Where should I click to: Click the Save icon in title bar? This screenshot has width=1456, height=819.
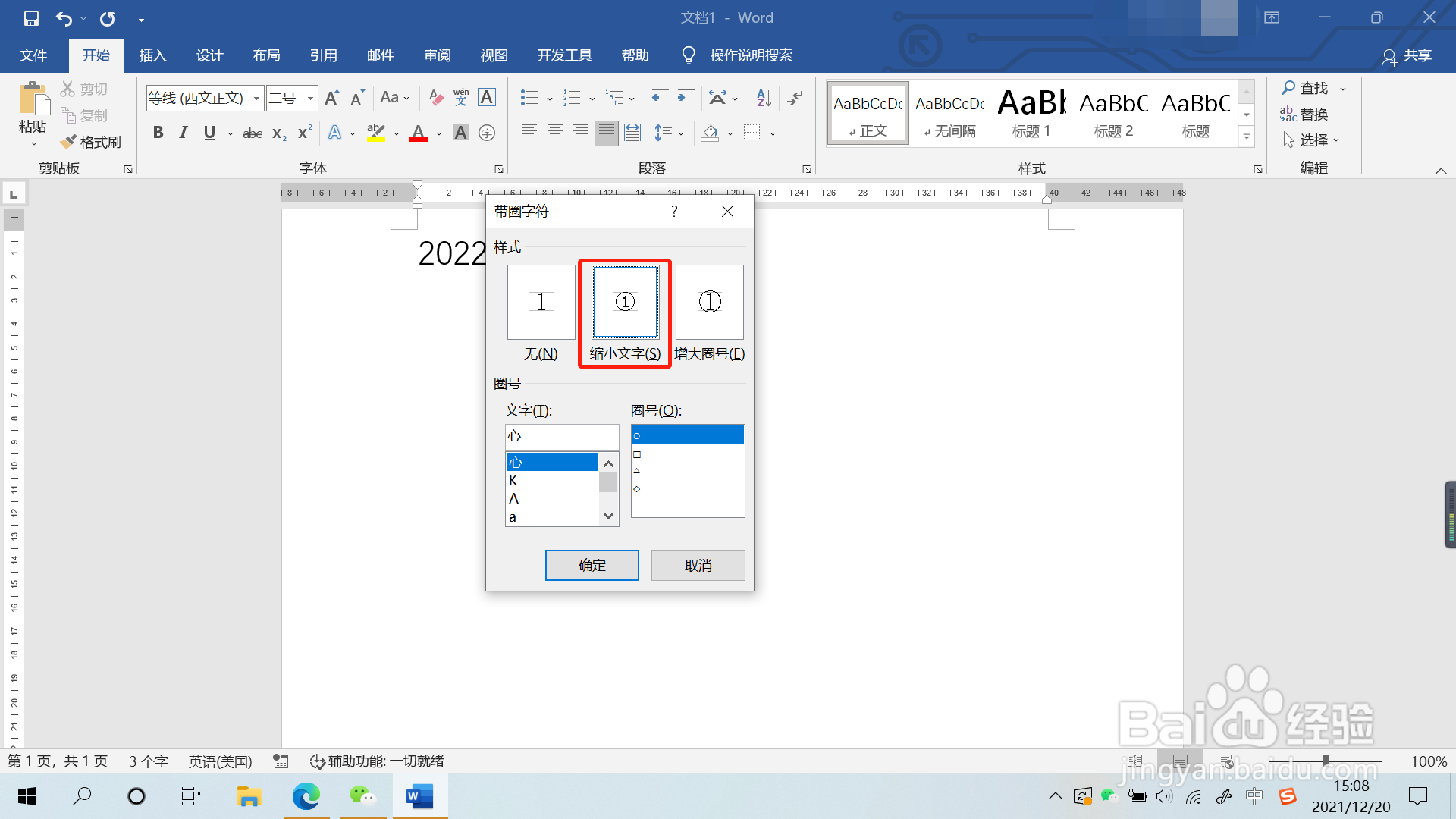(x=31, y=18)
